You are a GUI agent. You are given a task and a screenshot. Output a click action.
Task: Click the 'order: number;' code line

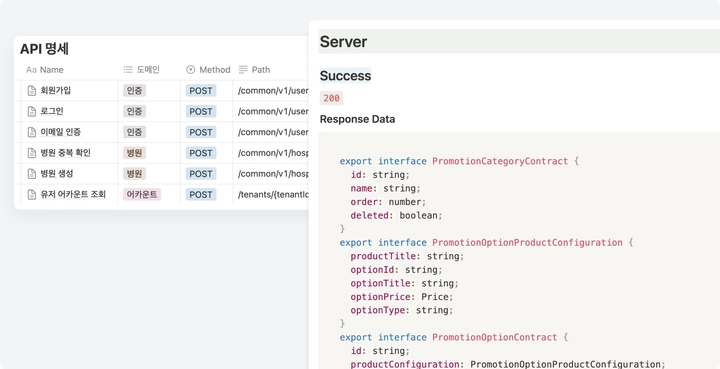[388, 202]
